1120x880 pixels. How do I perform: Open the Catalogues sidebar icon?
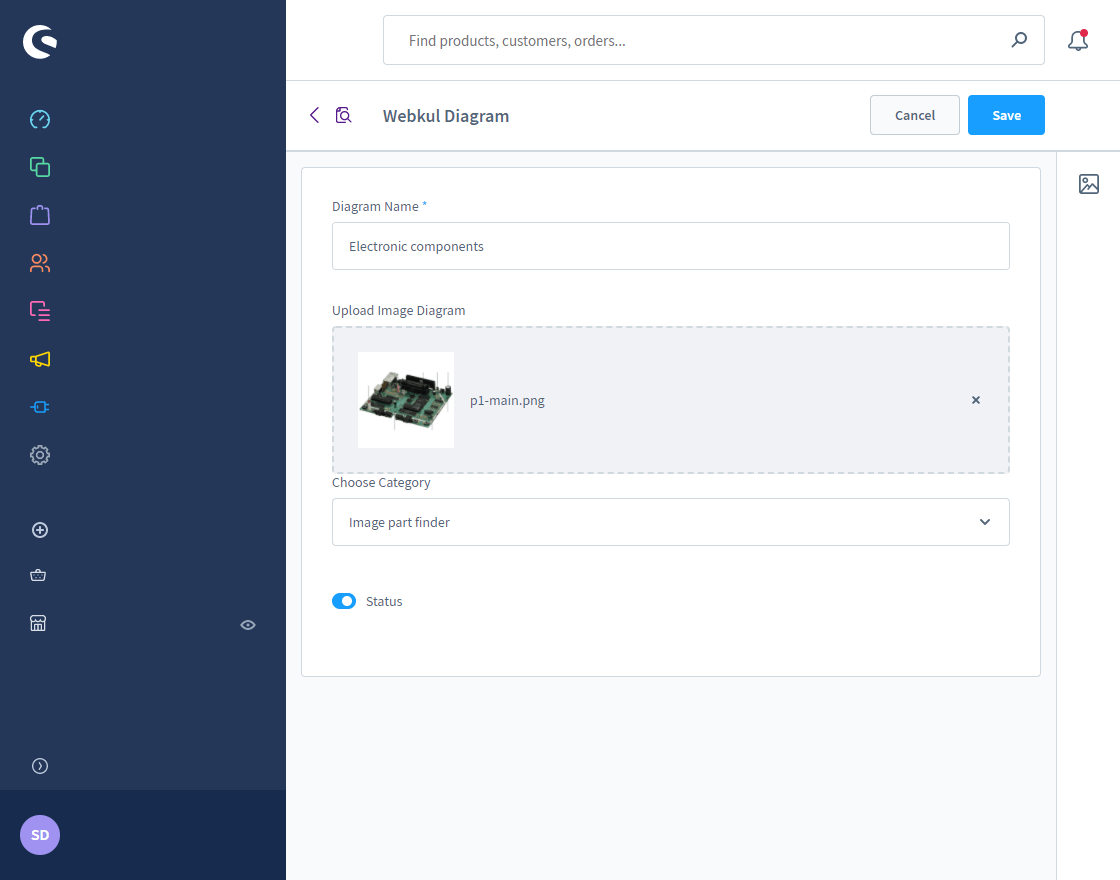(x=40, y=167)
